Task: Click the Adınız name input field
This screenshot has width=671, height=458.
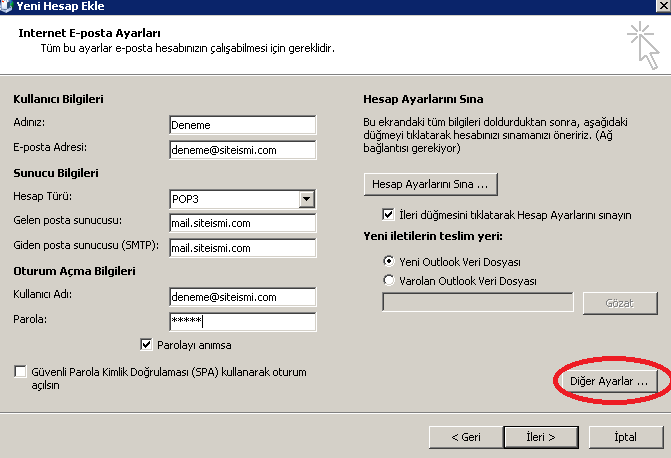Action: (x=243, y=125)
